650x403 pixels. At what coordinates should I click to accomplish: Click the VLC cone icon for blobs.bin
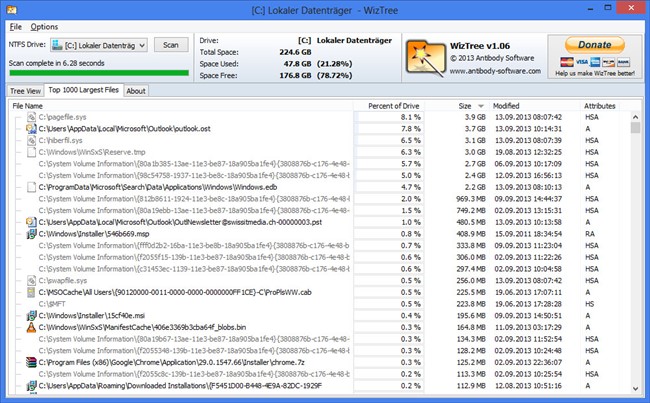31,327
